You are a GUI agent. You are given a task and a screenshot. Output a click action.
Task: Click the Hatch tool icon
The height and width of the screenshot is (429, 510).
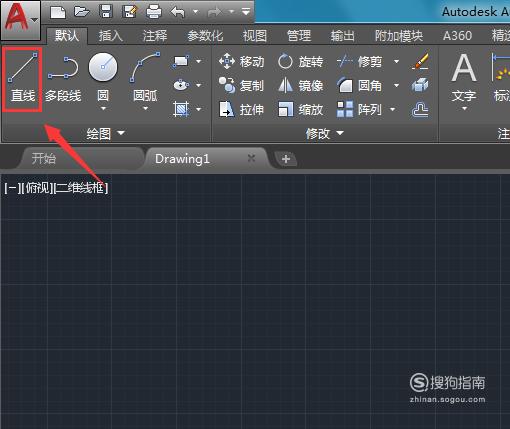[x=181, y=109]
